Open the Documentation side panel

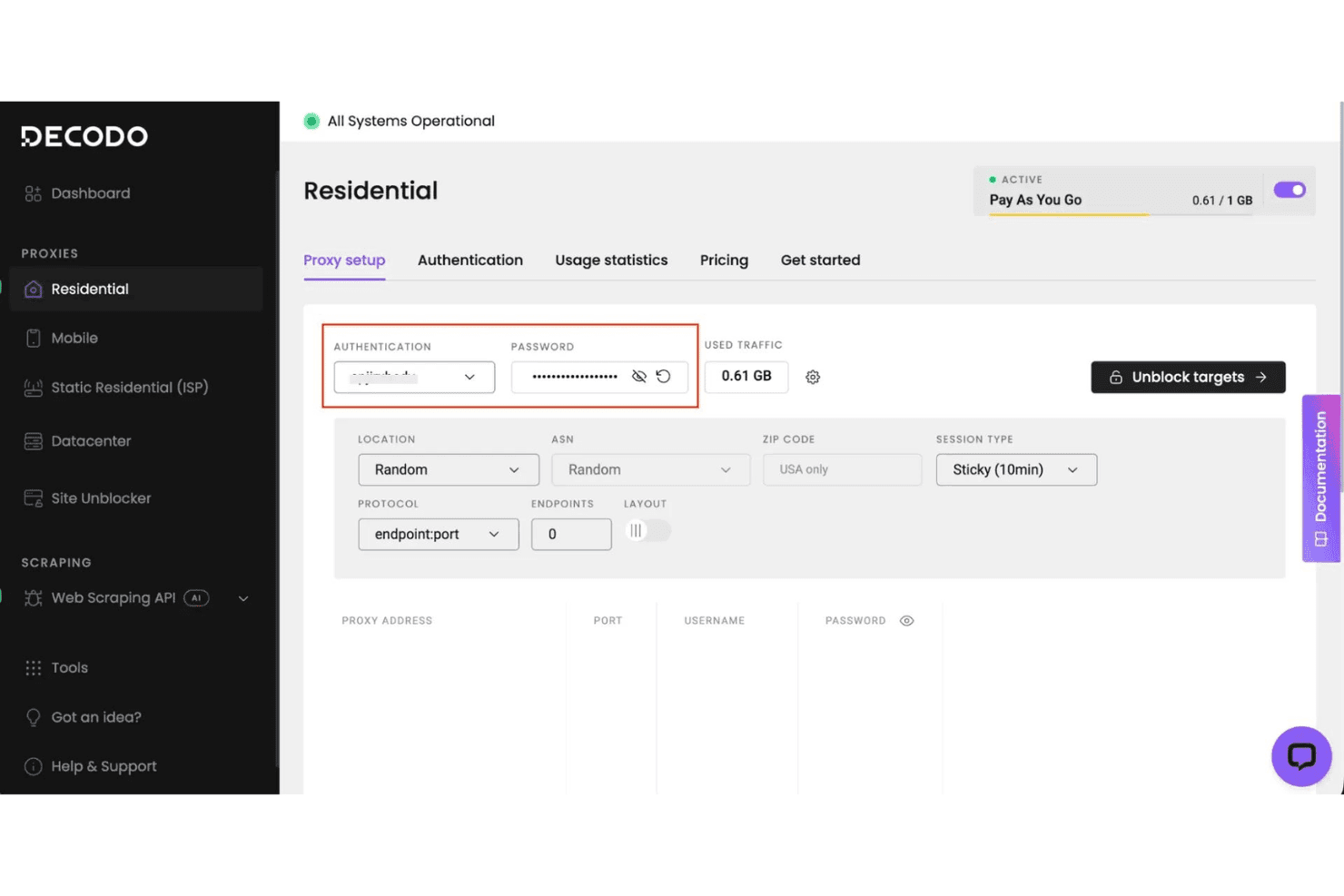coord(1321,478)
